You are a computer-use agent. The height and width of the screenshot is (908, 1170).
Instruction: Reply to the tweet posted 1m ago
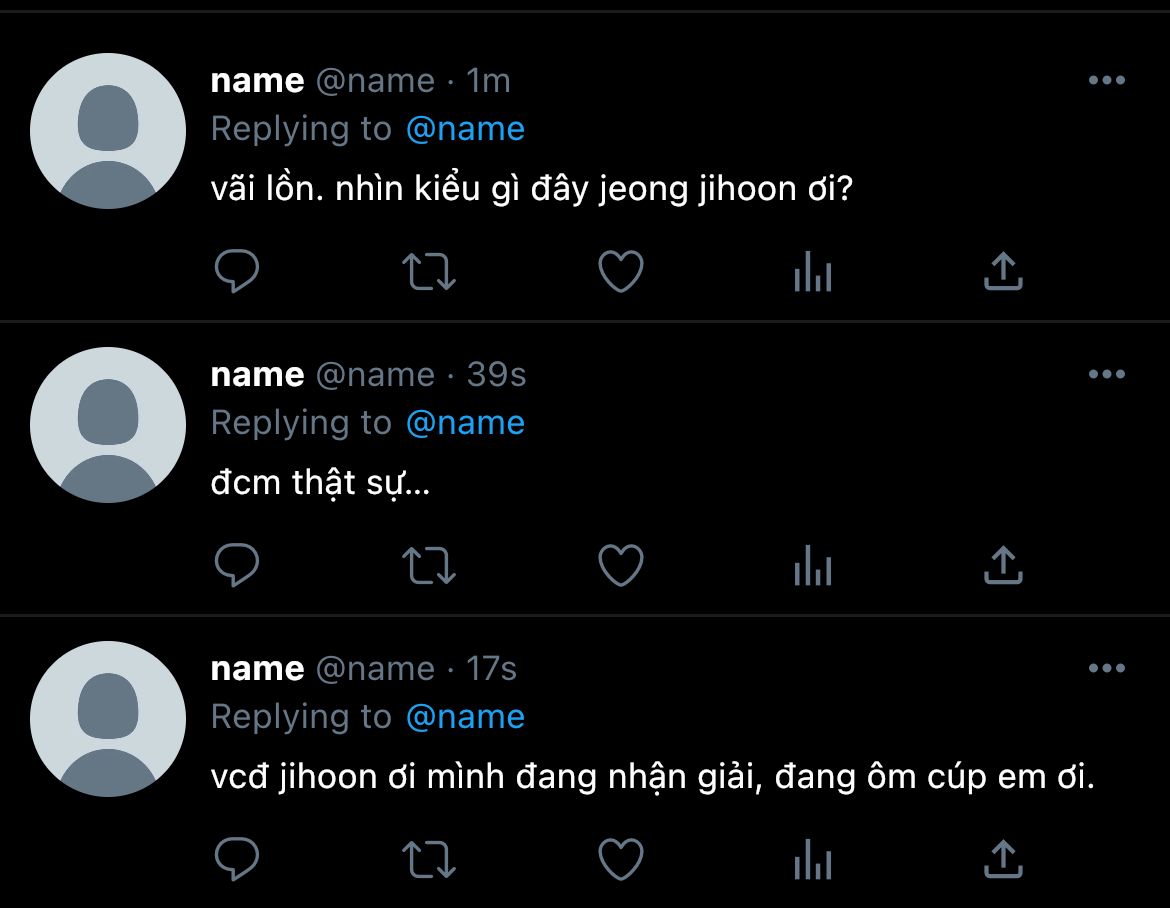click(237, 271)
